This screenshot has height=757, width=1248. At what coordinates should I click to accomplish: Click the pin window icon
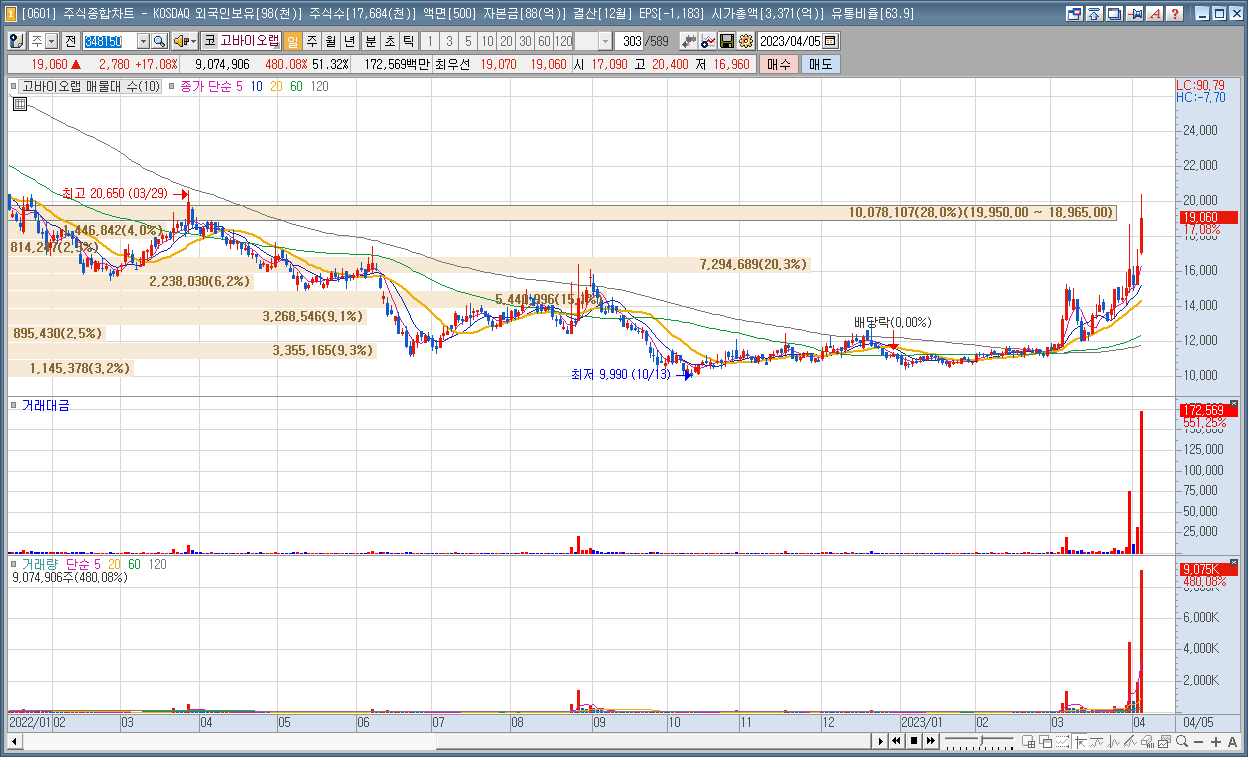(x=1134, y=14)
